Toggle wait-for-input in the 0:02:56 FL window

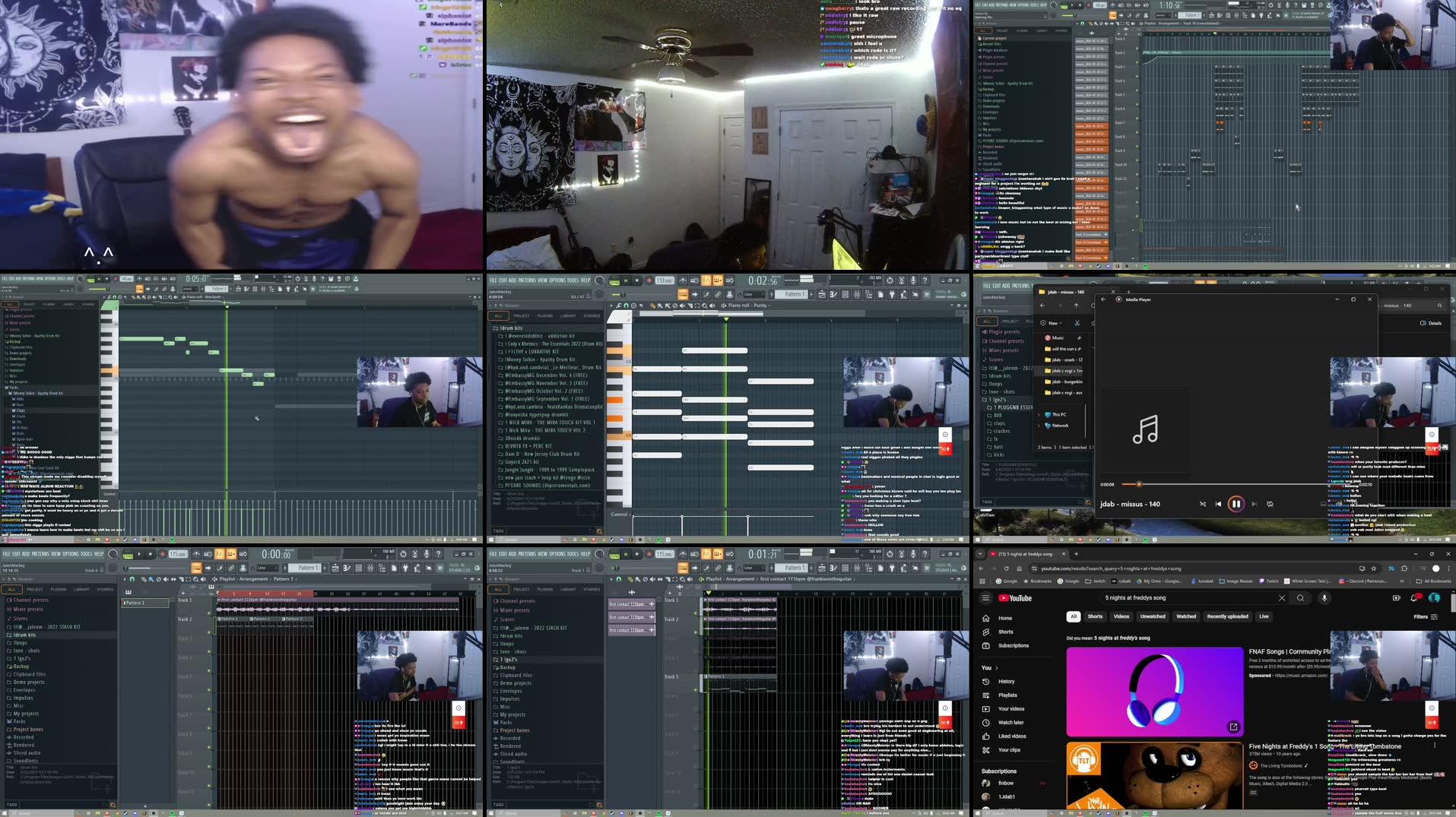click(694, 280)
